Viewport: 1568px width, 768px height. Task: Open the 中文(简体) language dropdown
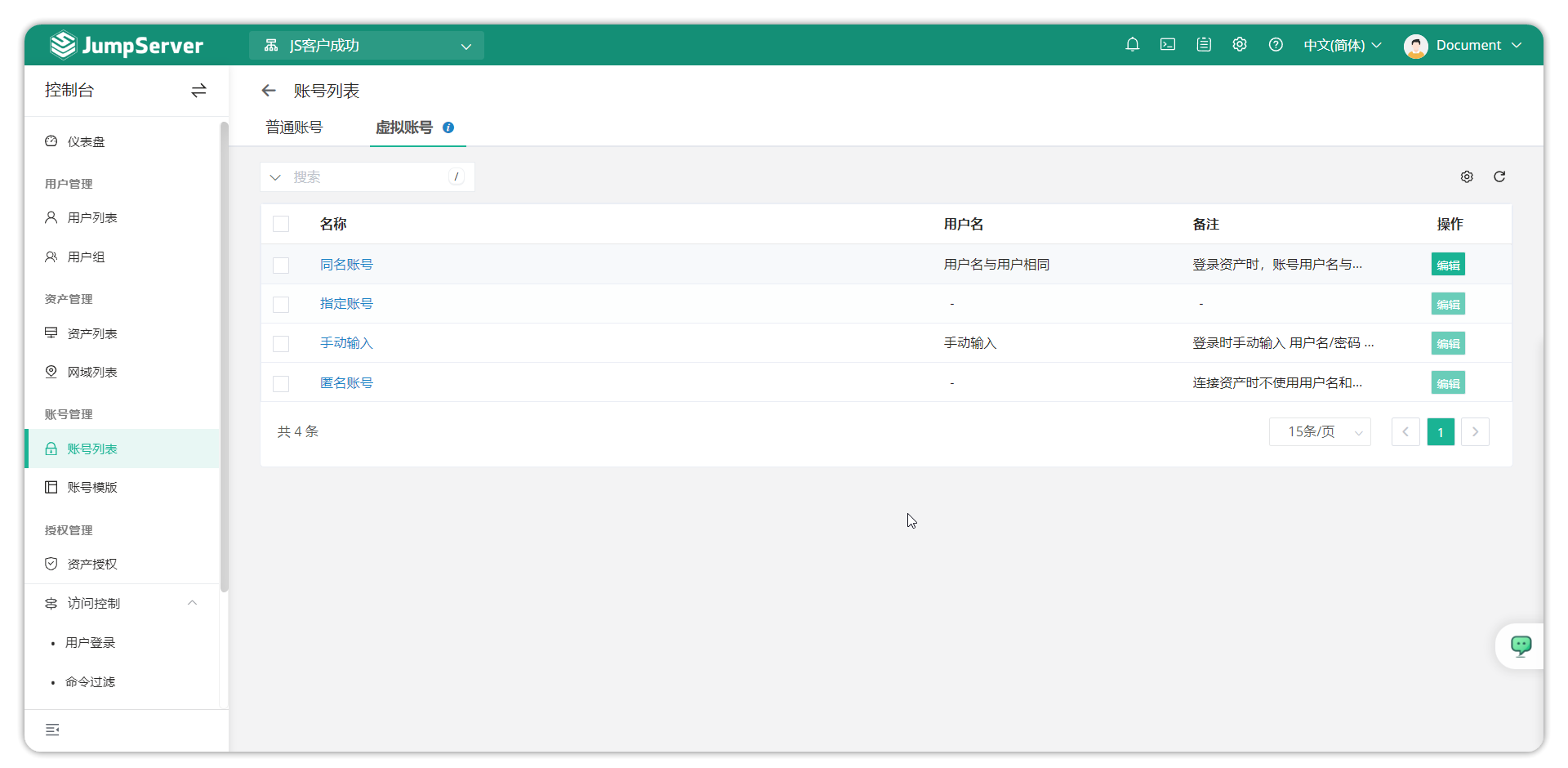(1342, 46)
